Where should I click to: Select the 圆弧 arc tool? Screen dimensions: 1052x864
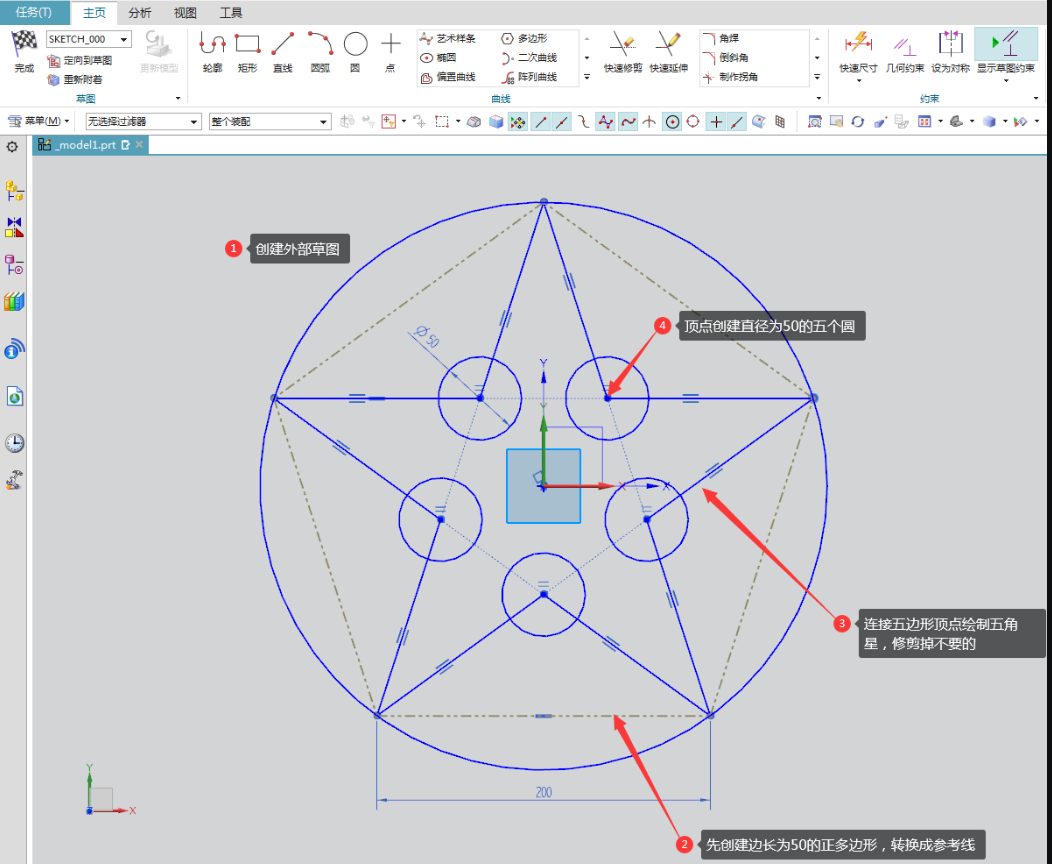(320, 52)
